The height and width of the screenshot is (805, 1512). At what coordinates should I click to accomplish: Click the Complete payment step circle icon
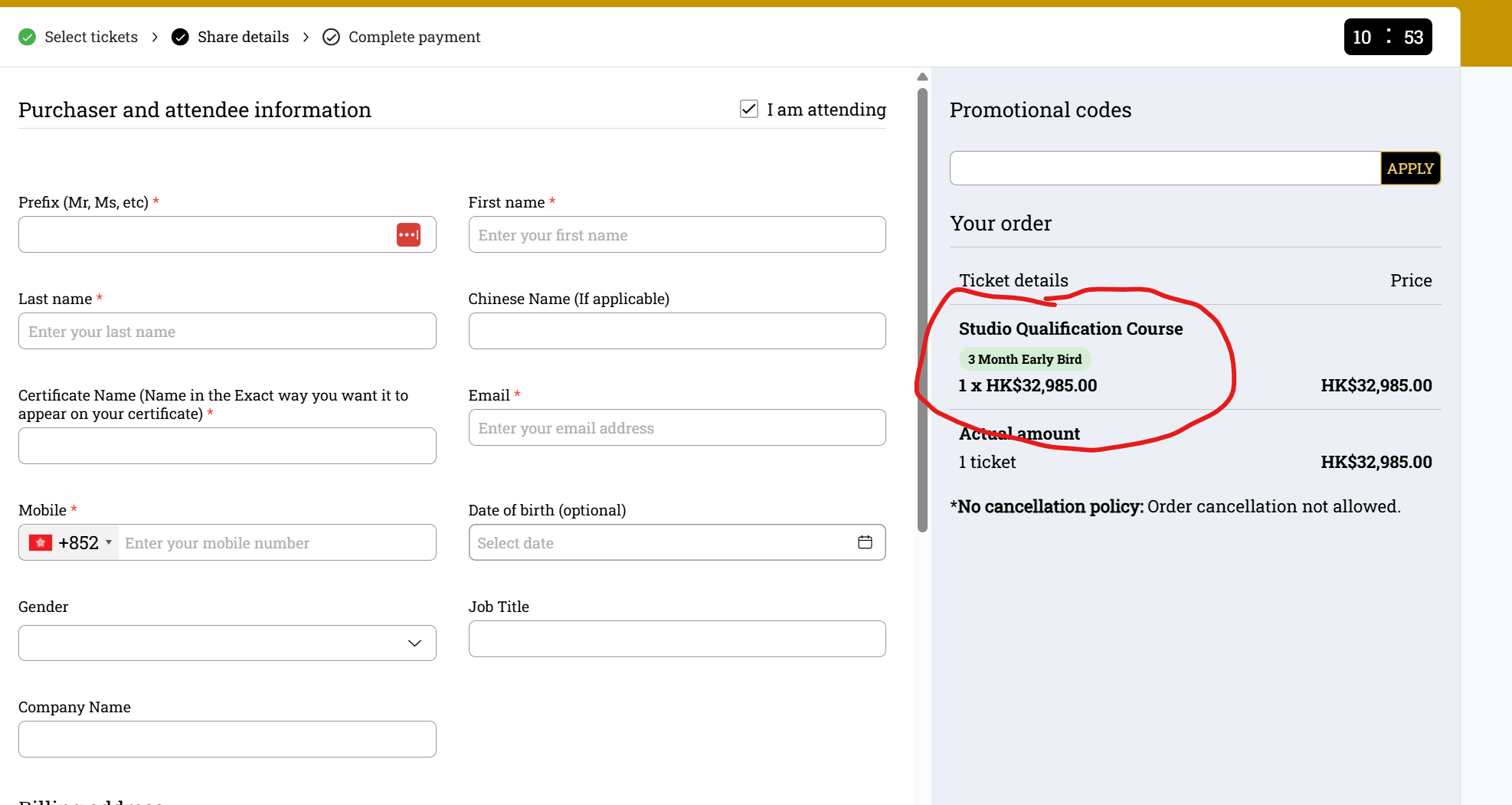pyautogui.click(x=331, y=37)
